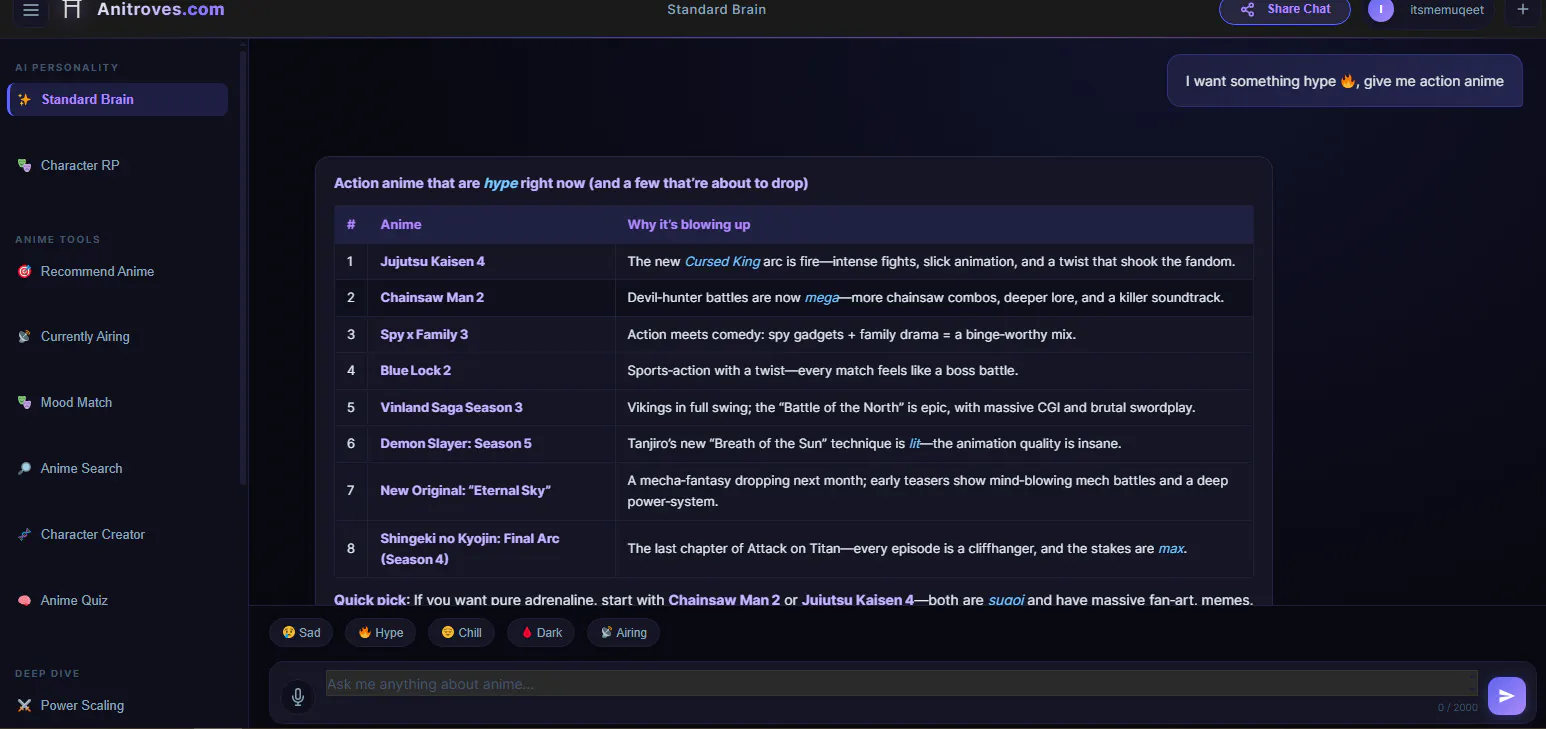The width and height of the screenshot is (1546, 729).
Task: Switch to Character RP mode
Action: (x=118, y=166)
